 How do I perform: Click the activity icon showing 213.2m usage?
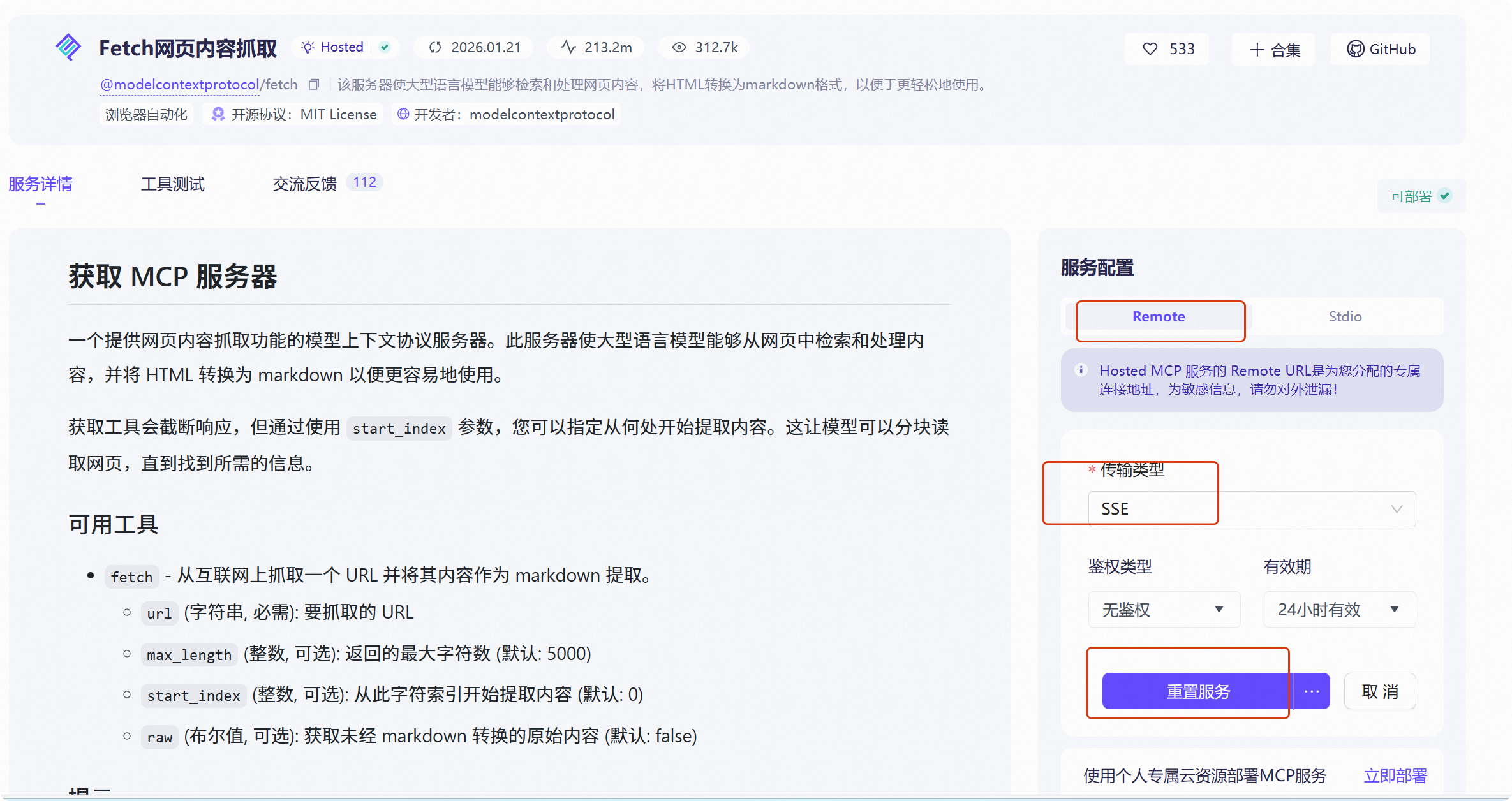pyautogui.click(x=567, y=47)
